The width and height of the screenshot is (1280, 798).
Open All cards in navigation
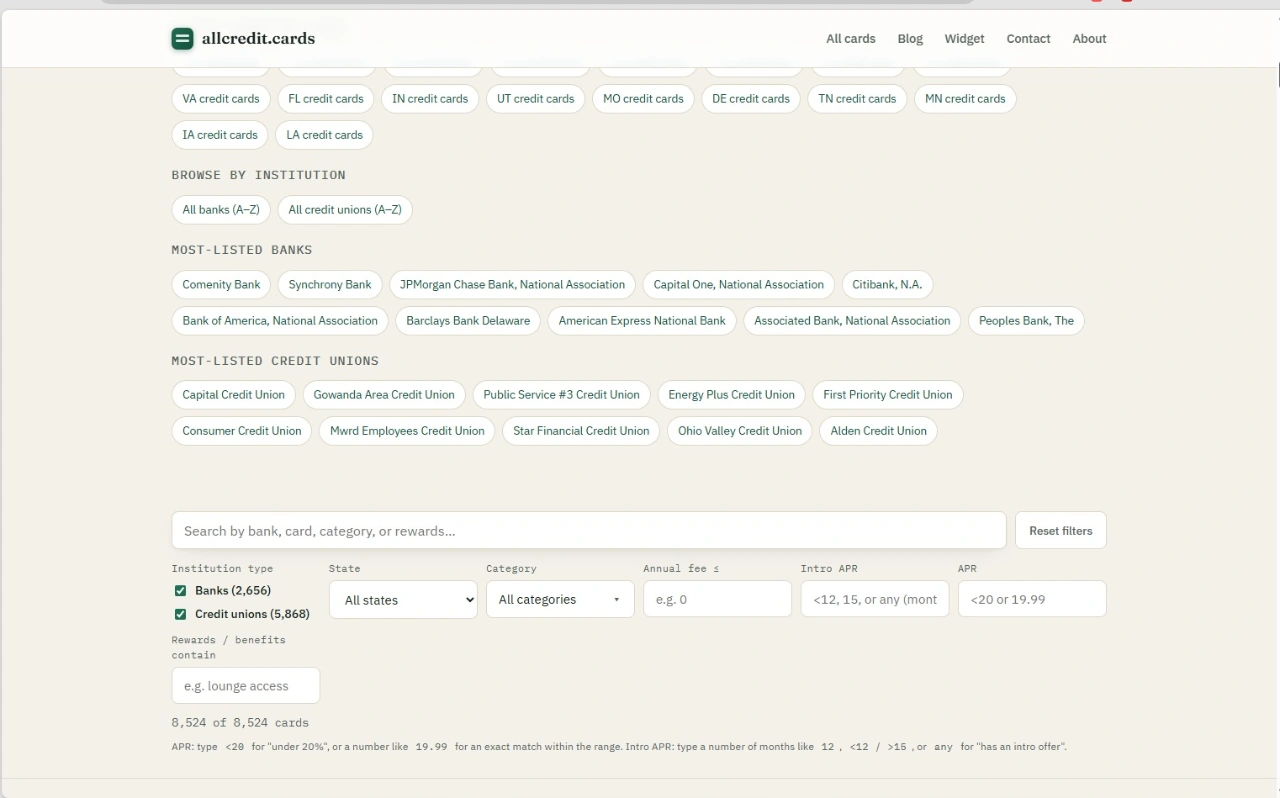[x=851, y=39]
